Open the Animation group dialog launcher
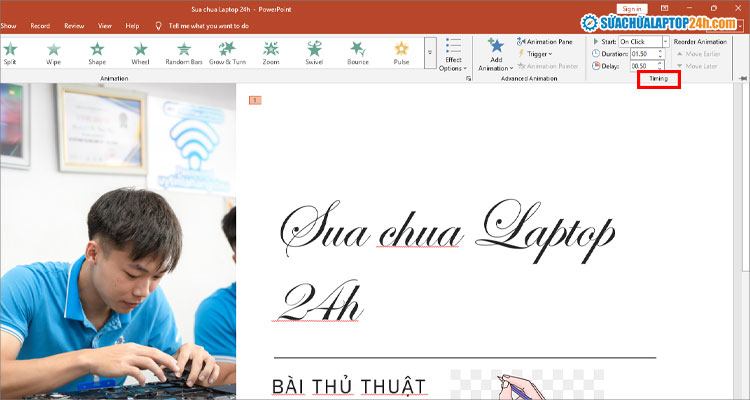The height and width of the screenshot is (400, 750). [468, 78]
